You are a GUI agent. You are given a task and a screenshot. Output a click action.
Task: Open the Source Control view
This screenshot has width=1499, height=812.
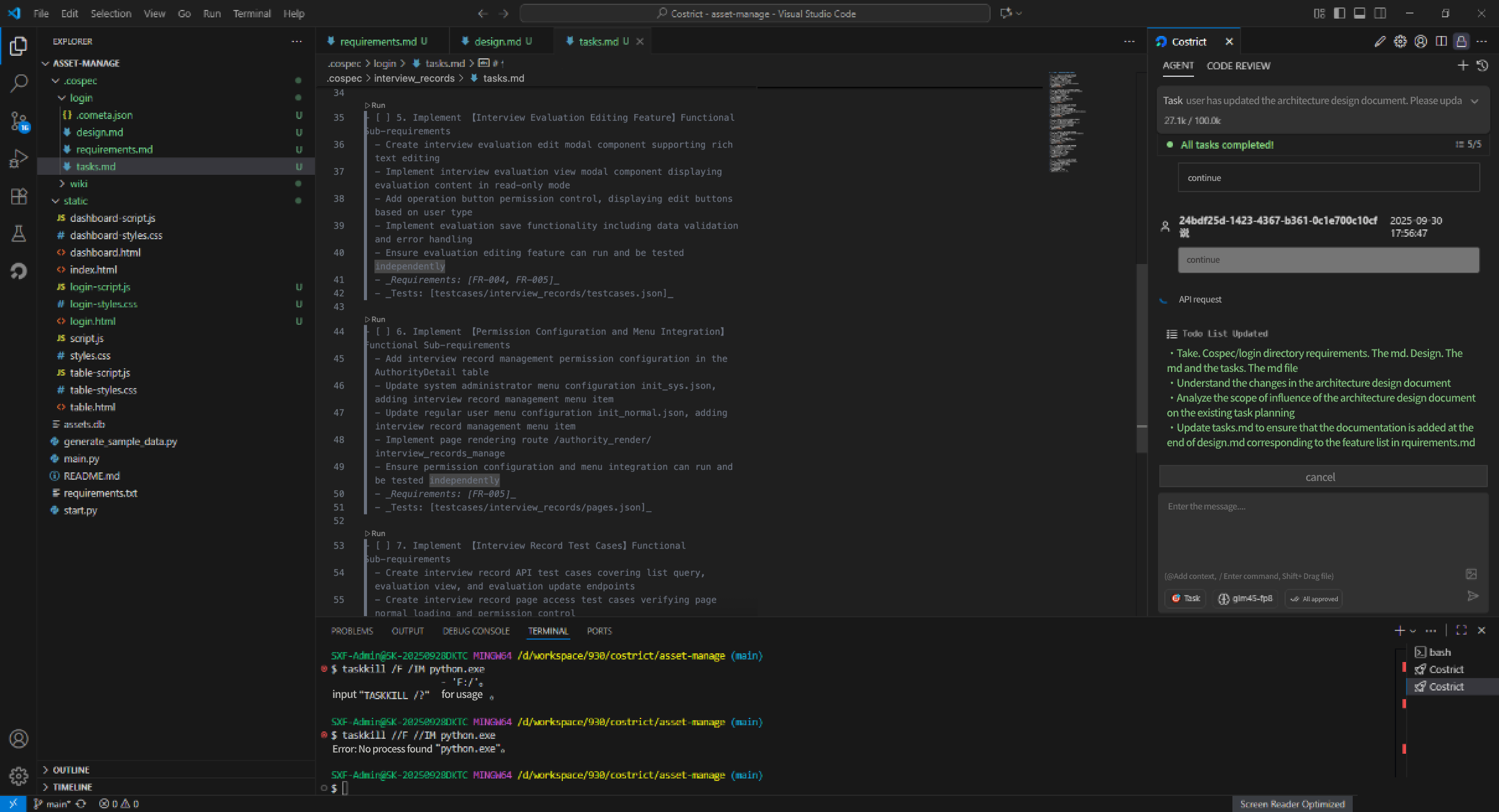(19, 121)
